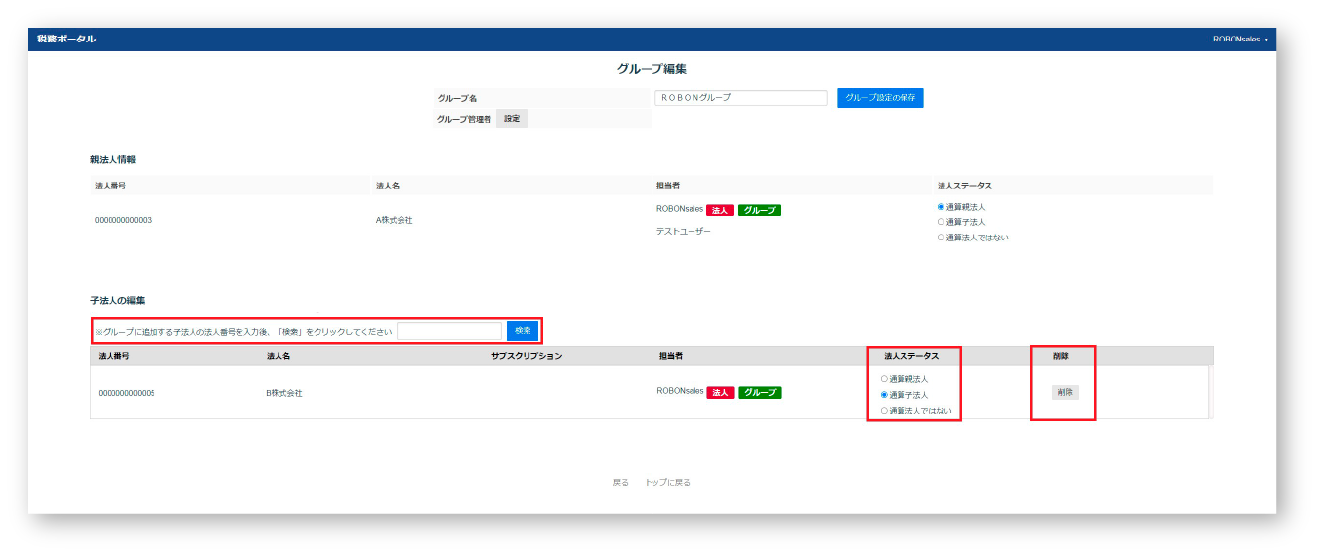Click the red 法人 badge in parent row

(x=720, y=211)
